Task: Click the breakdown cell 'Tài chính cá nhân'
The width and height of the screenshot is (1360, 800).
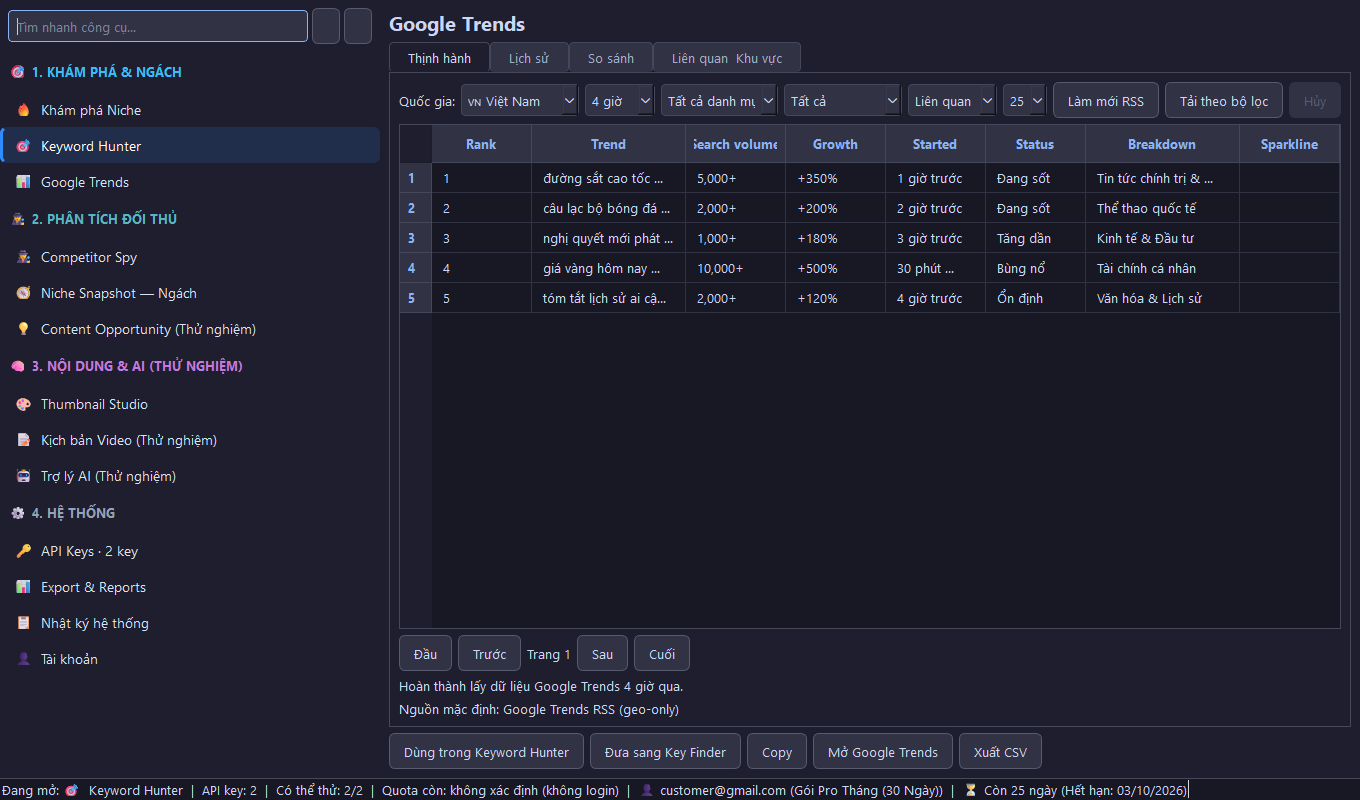Action: point(1162,268)
